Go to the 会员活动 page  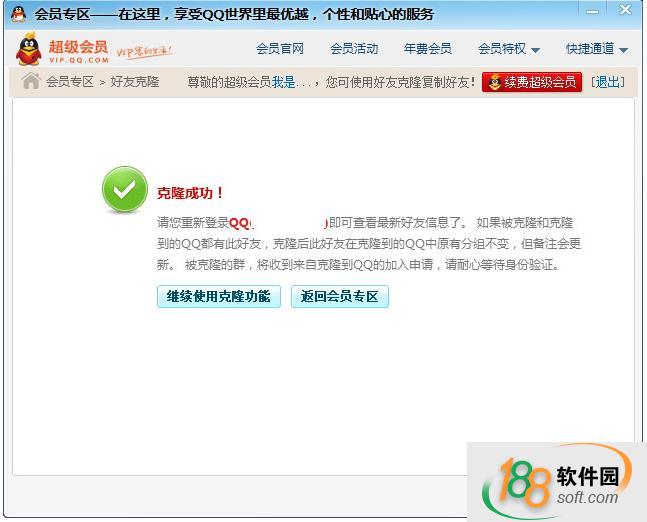[354, 49]
